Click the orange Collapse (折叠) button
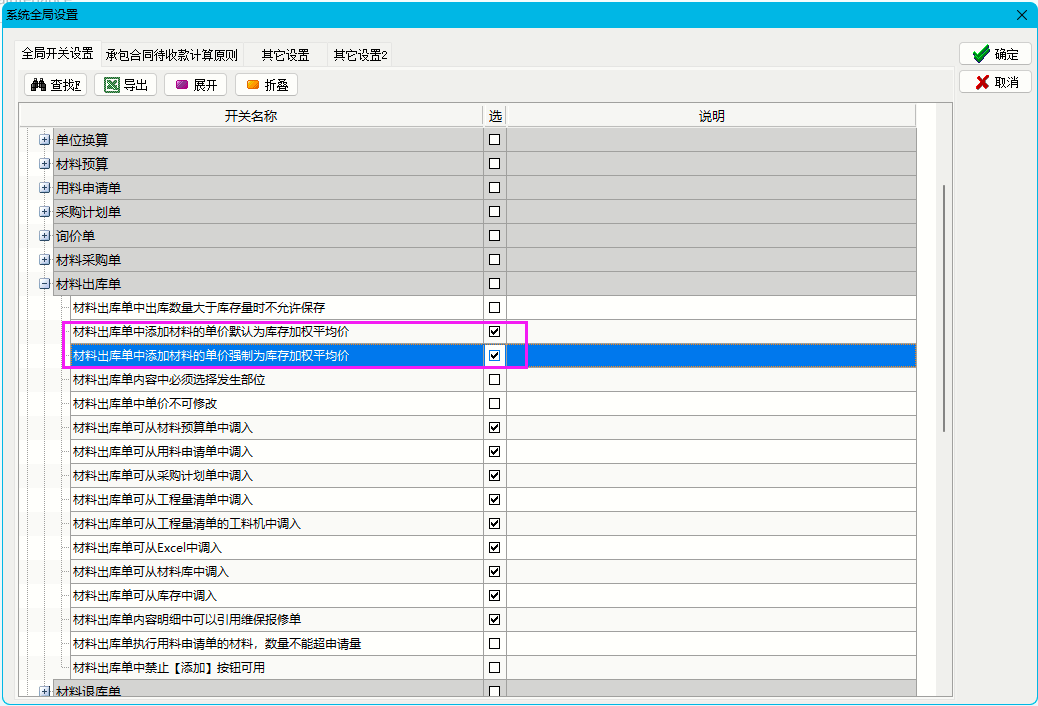 pyautogui.click(x=266, y=85)
